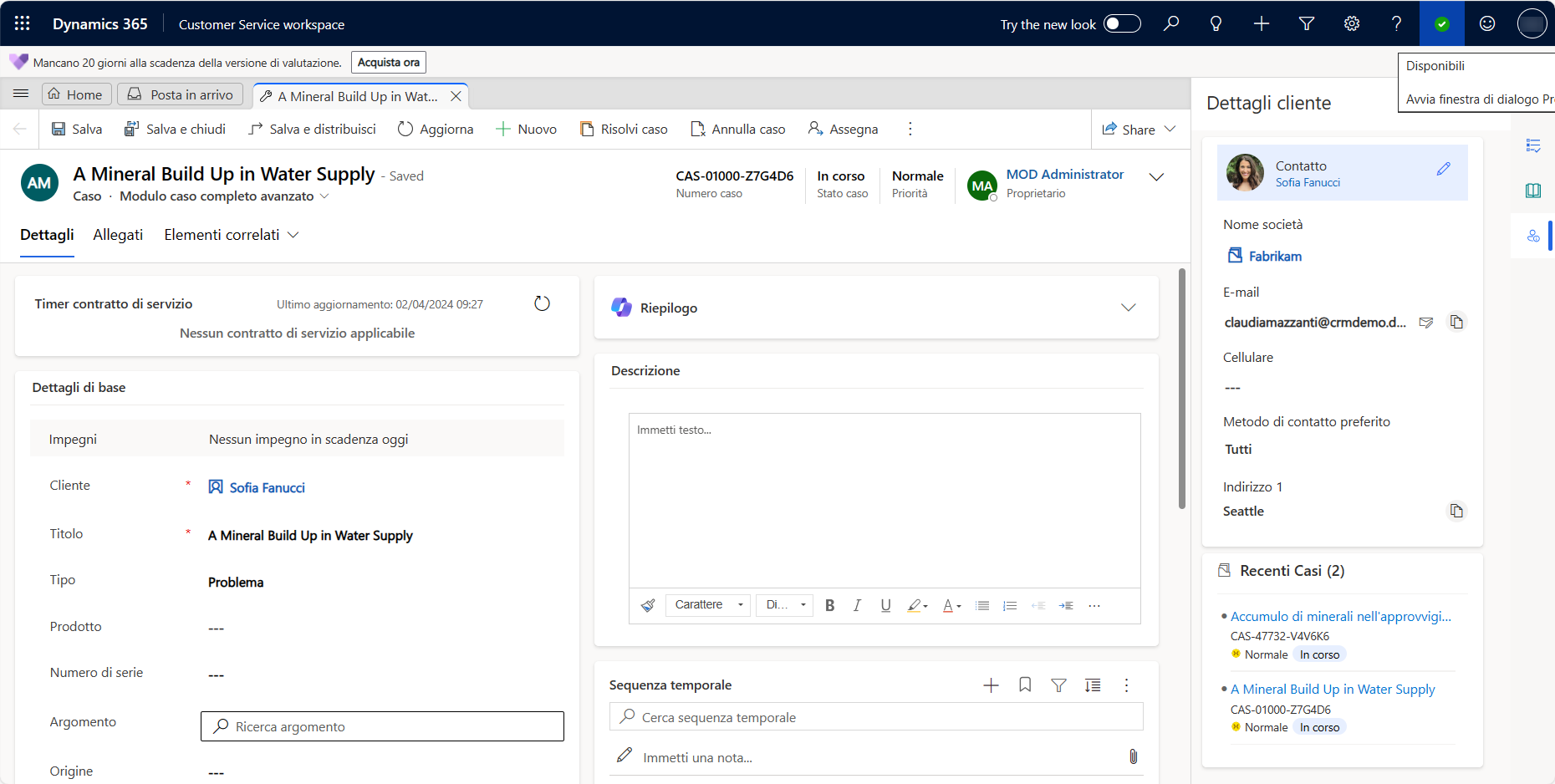Switch to the Posta in arrivo tab

181,94
